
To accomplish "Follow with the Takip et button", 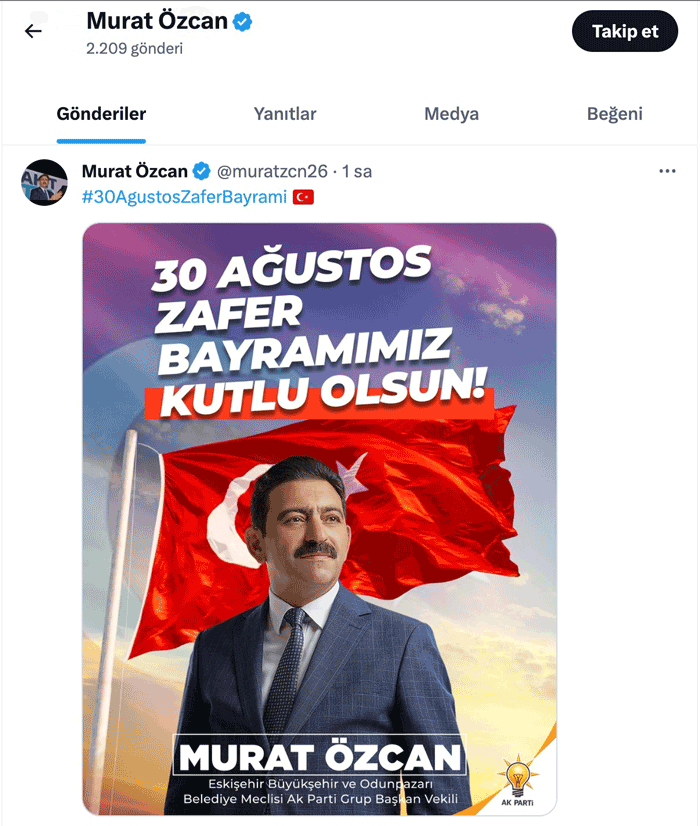I will tap(625, 31).
